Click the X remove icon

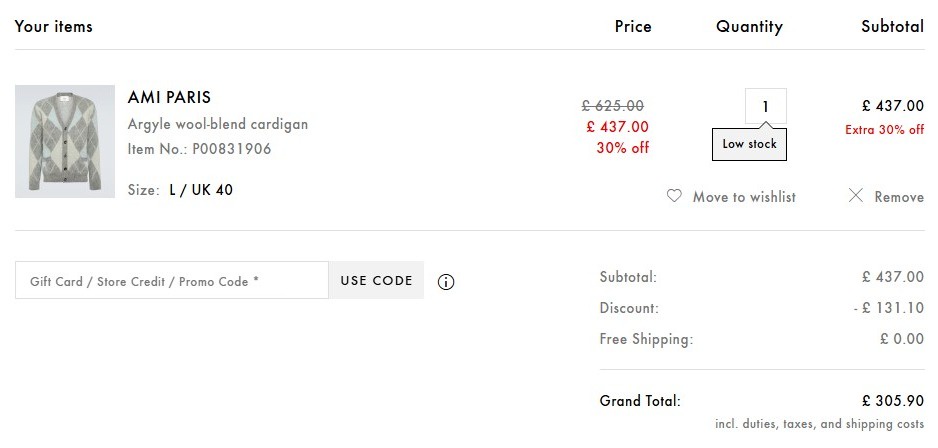[x=856, y=195]
